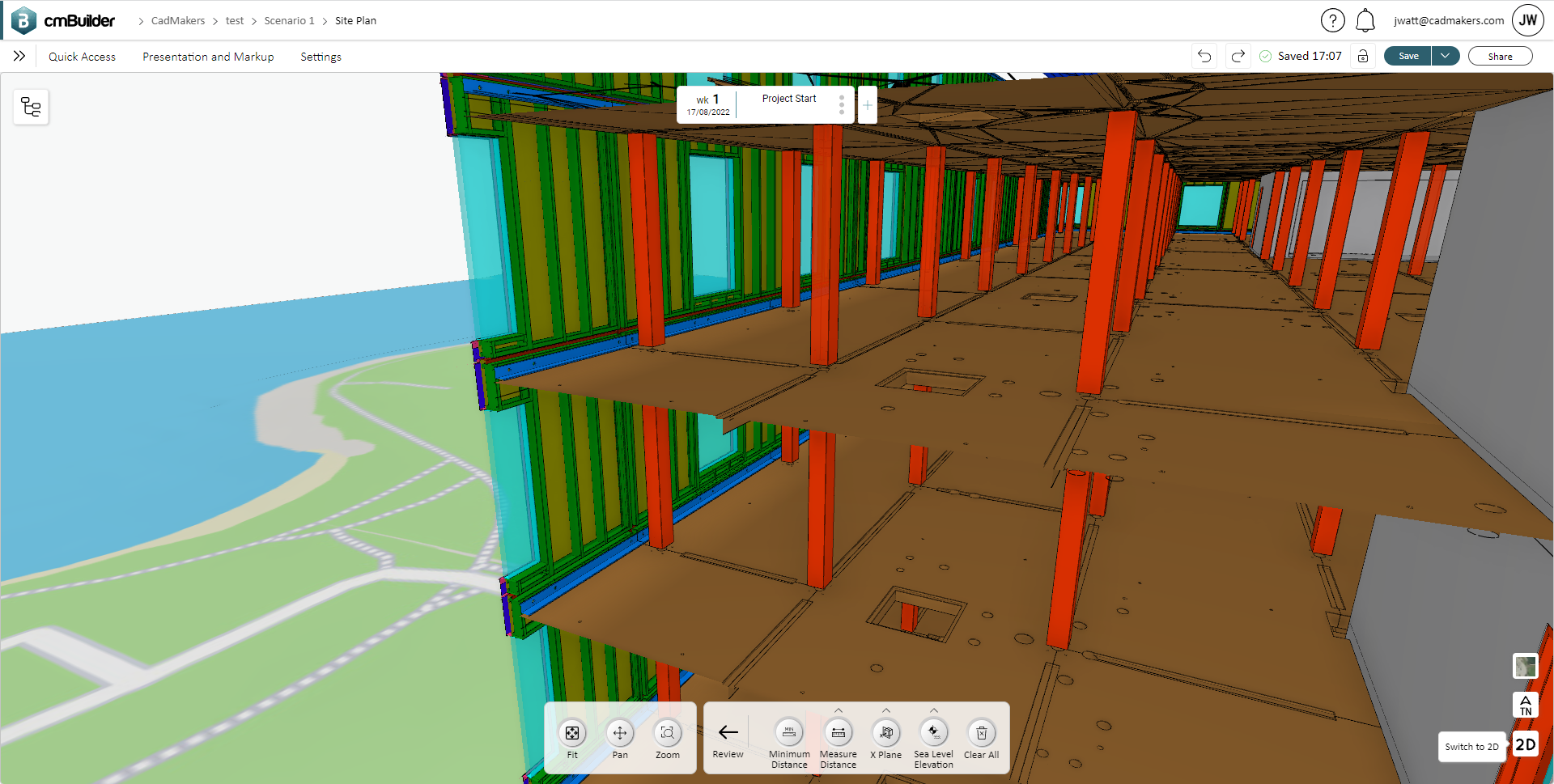Open the help question mark icon
This screenshot has height=784, width=1554.
1332,20
